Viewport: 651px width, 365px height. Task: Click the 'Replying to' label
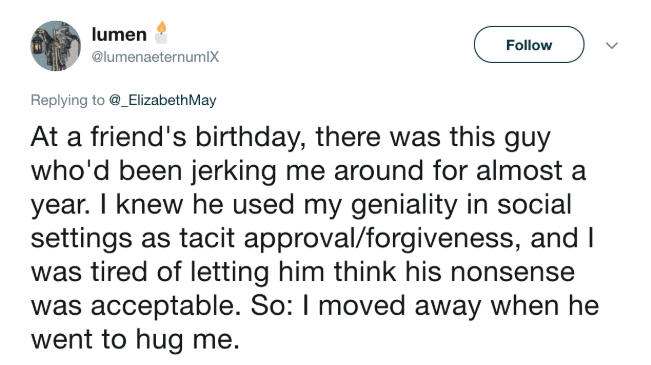click(68, 100)
